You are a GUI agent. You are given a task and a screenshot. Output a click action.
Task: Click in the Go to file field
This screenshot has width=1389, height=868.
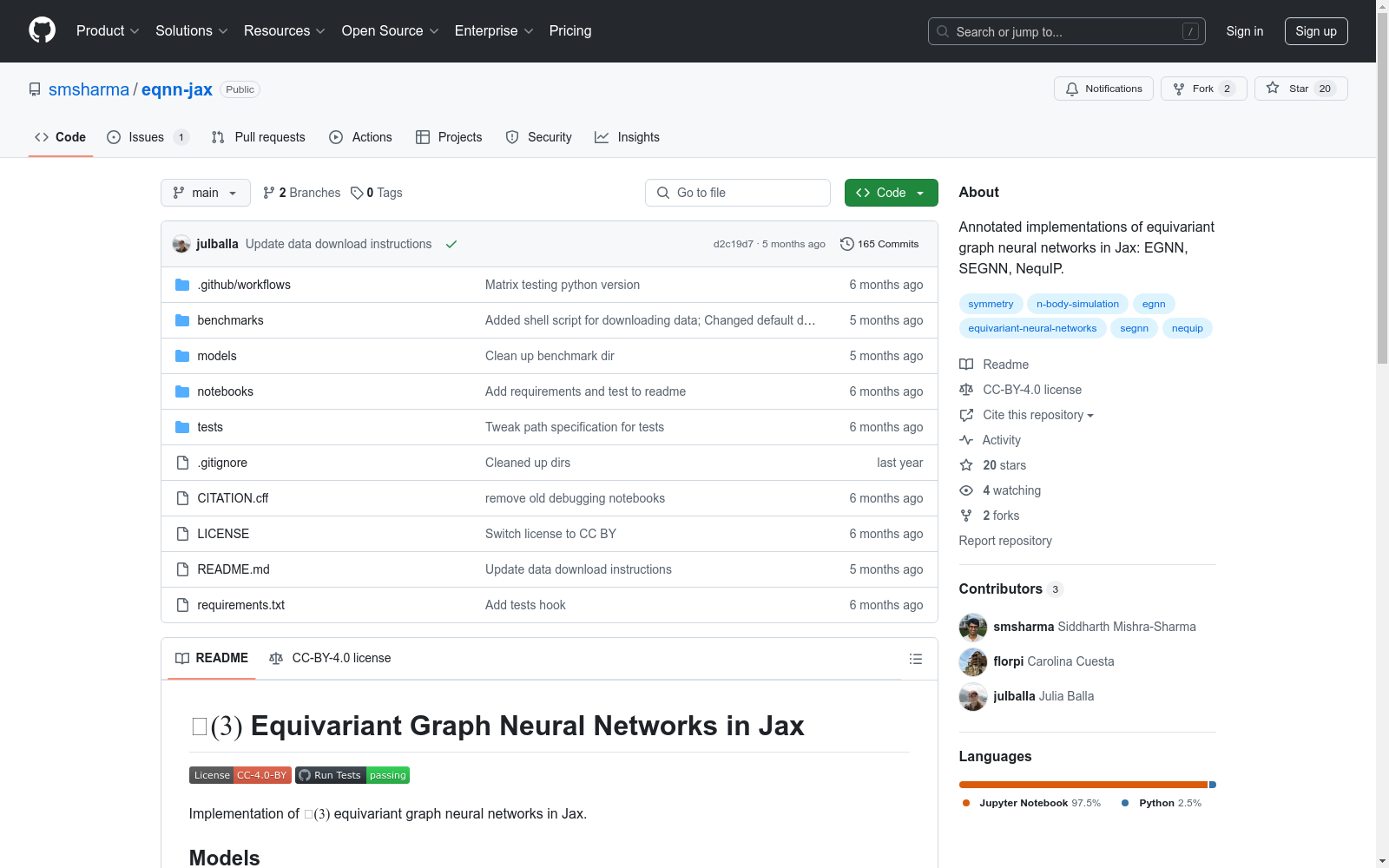pos(738,193)
